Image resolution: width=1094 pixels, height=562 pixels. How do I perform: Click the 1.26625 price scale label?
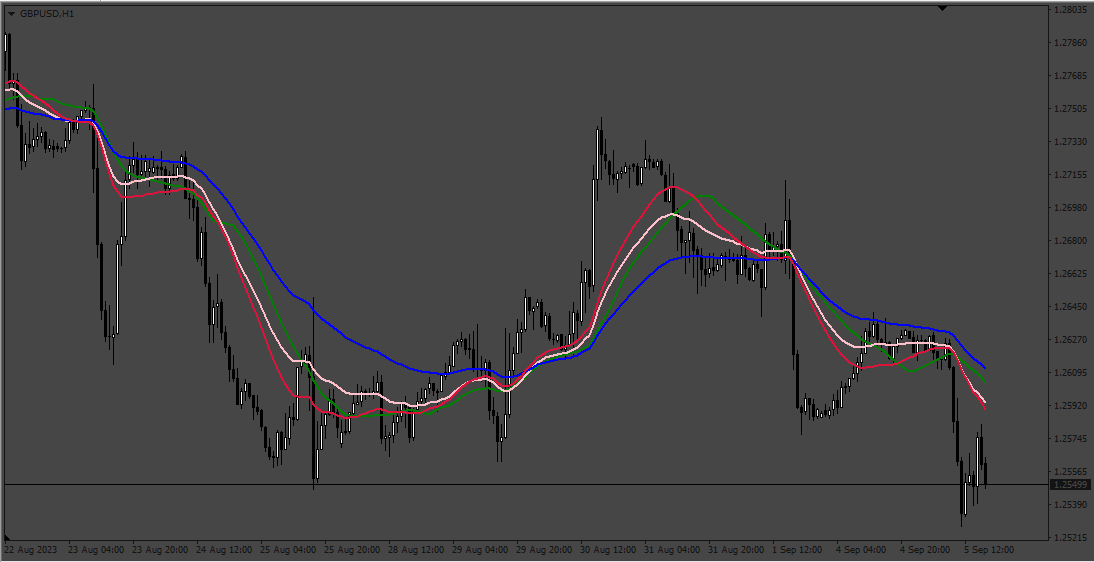(x=1071, y=274)
